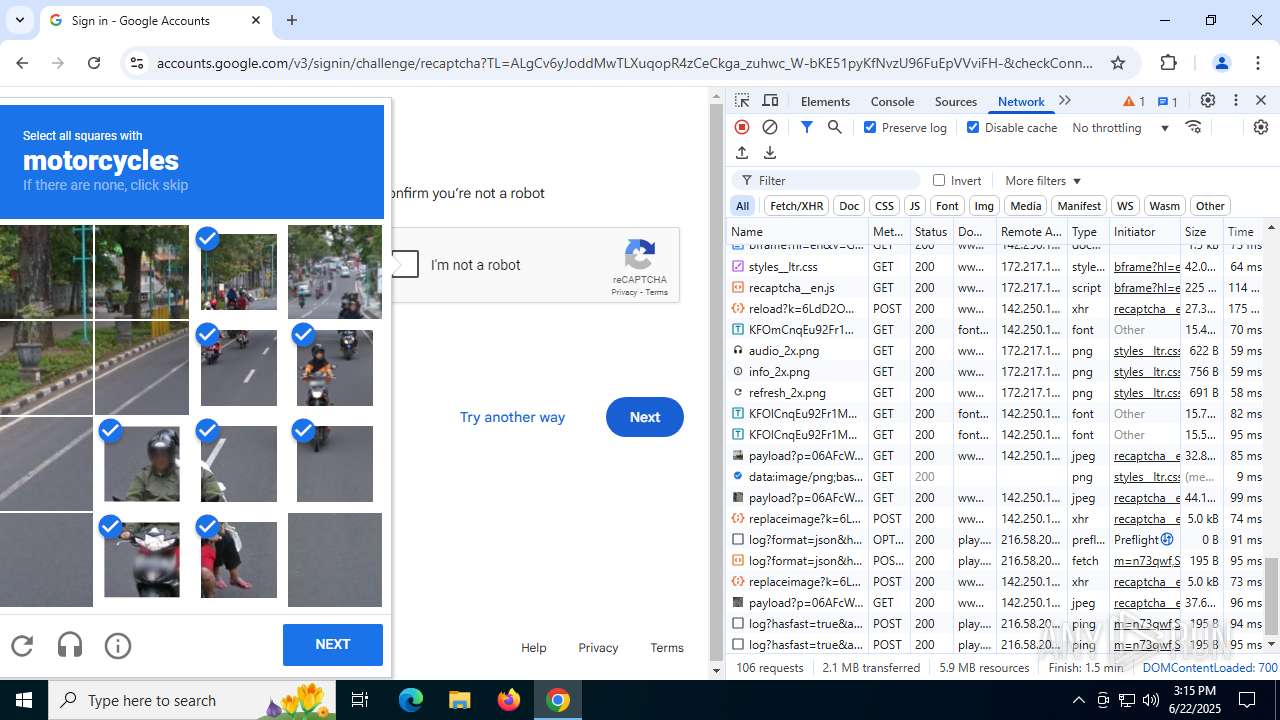Sort requests by Status column header

[x=932, y=232]
